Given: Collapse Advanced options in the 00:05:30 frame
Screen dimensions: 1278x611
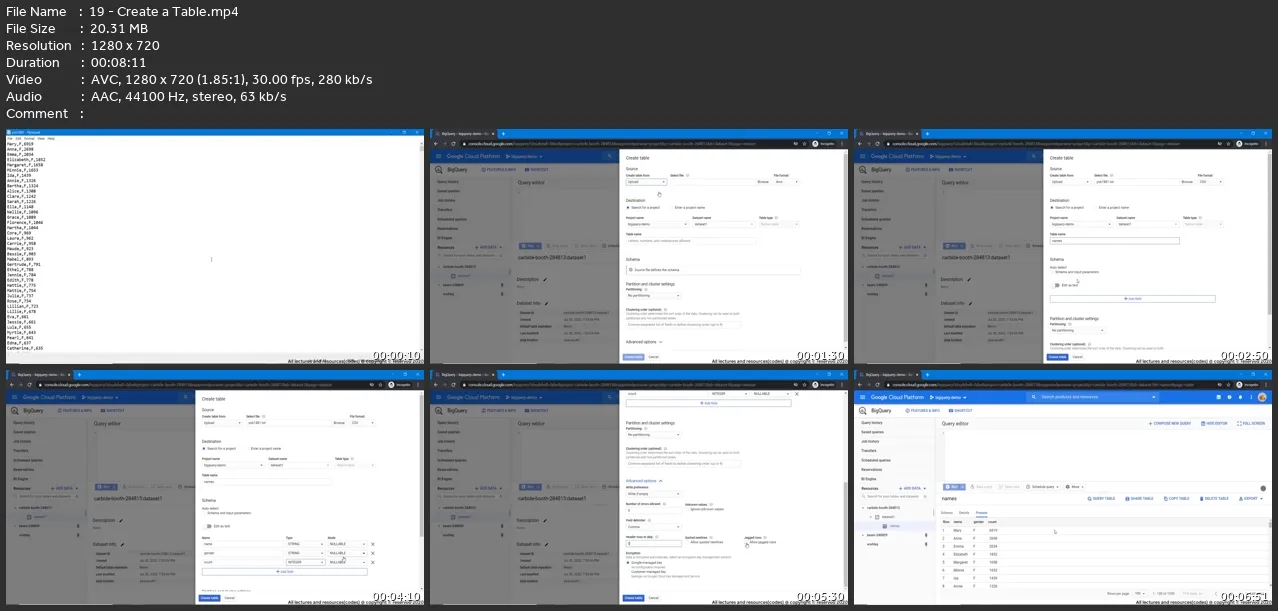Looking at the screenshot, I should point(642,481).
